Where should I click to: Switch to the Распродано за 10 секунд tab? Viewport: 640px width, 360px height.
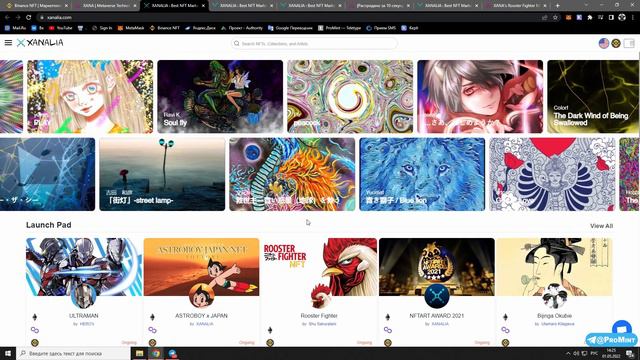coord(380,6)
